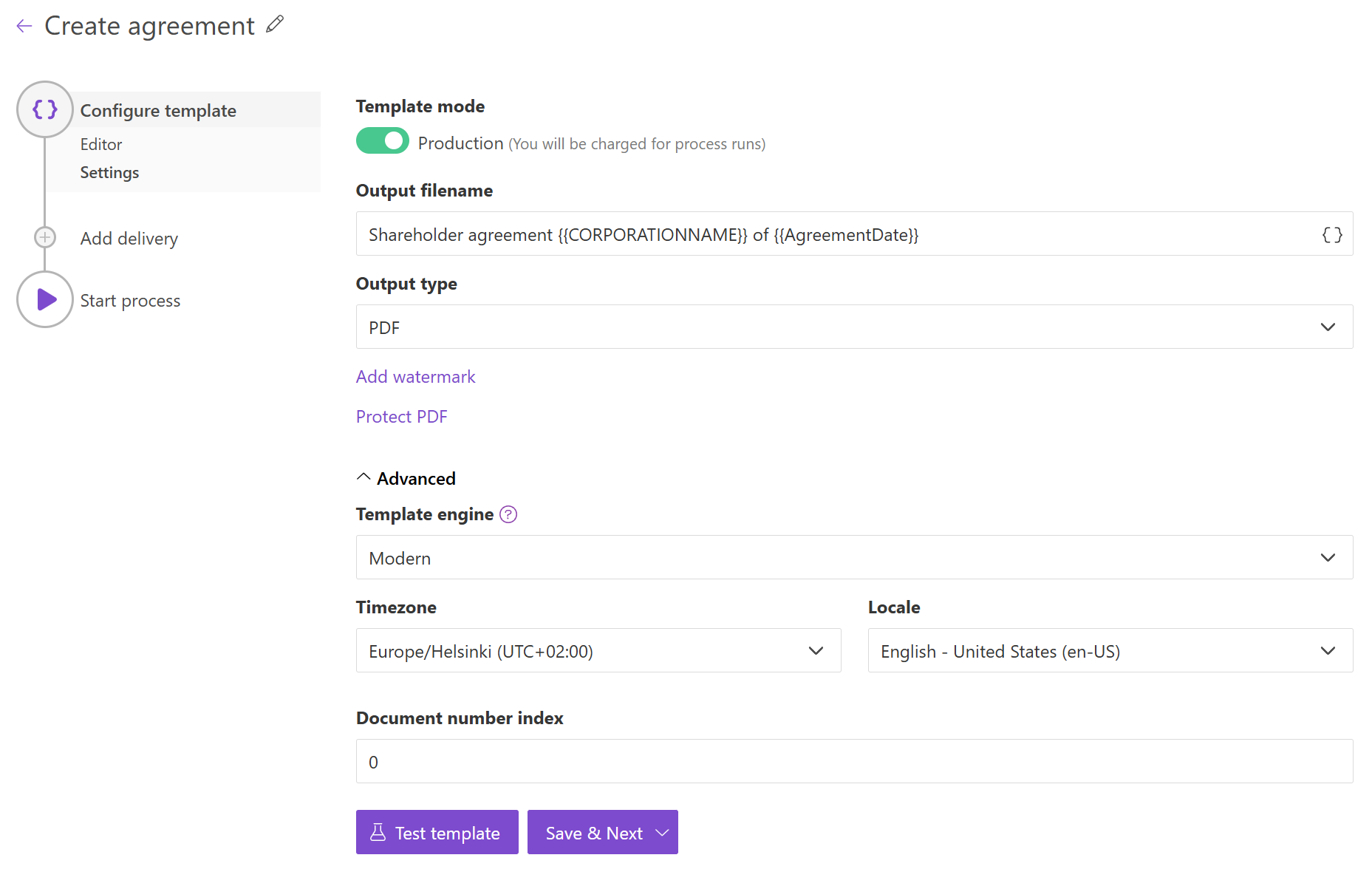This screenshot has height=869, width=1372.
Task: Open the Template engine dropdown
Action: (x=1328, y=558)
